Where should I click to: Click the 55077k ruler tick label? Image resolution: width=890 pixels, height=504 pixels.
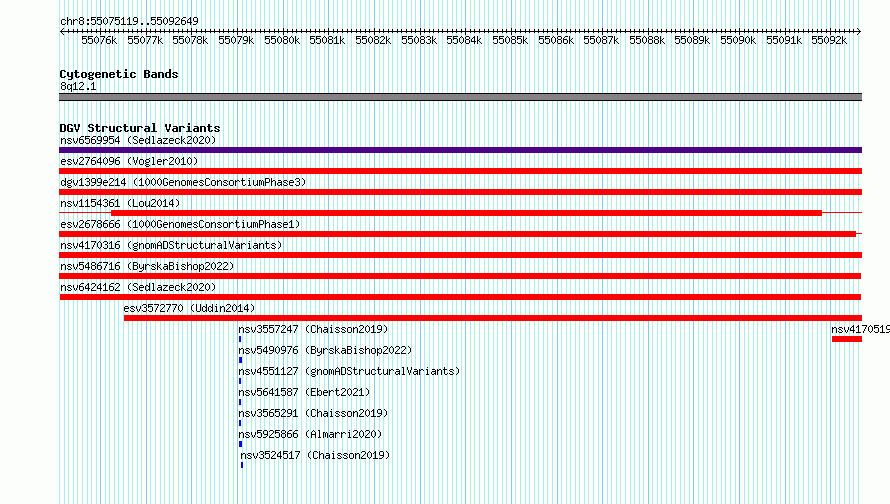click(145, 40)
